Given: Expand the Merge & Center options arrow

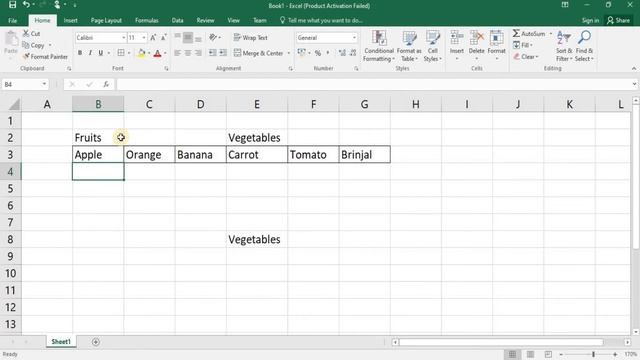Looking at the screenshot, I should pyautogui.click(x=289, y=53).
